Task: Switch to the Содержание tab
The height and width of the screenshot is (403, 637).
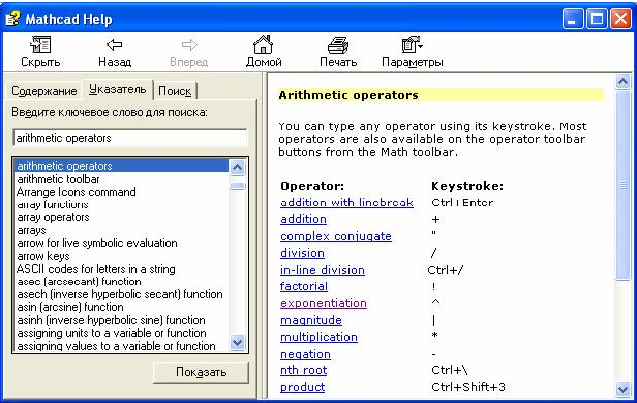Action: point(44,91)
